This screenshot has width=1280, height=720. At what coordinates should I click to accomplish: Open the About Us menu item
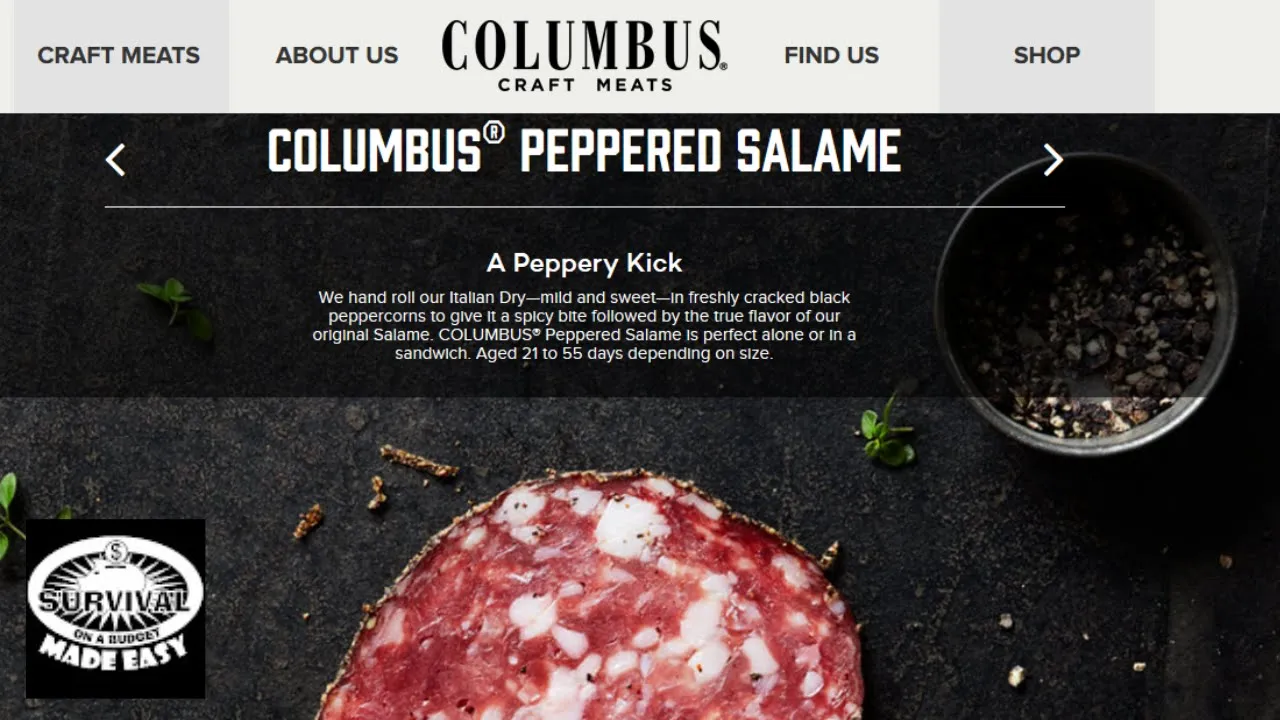point(337,55)
